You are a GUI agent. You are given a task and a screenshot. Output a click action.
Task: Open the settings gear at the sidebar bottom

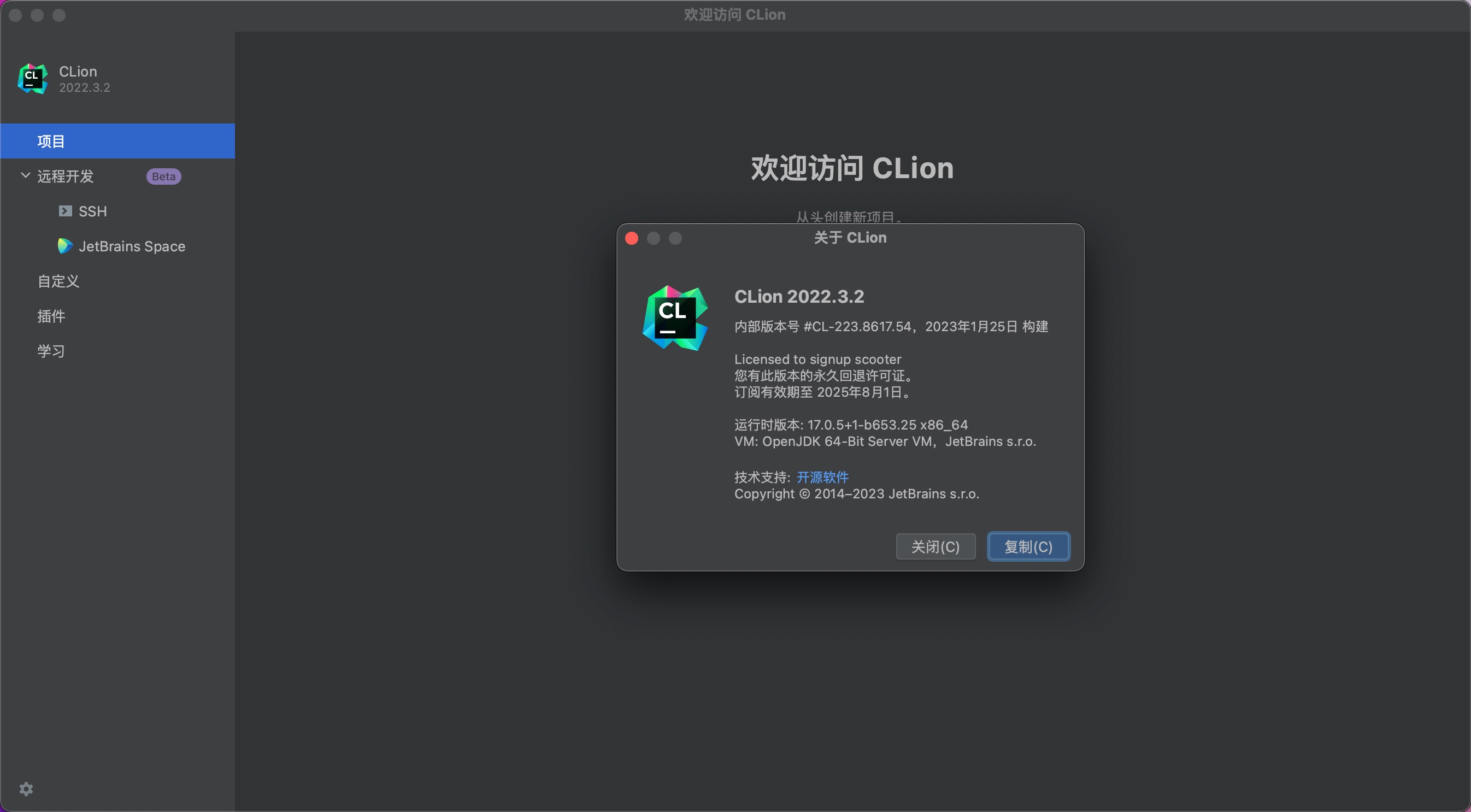26,789
